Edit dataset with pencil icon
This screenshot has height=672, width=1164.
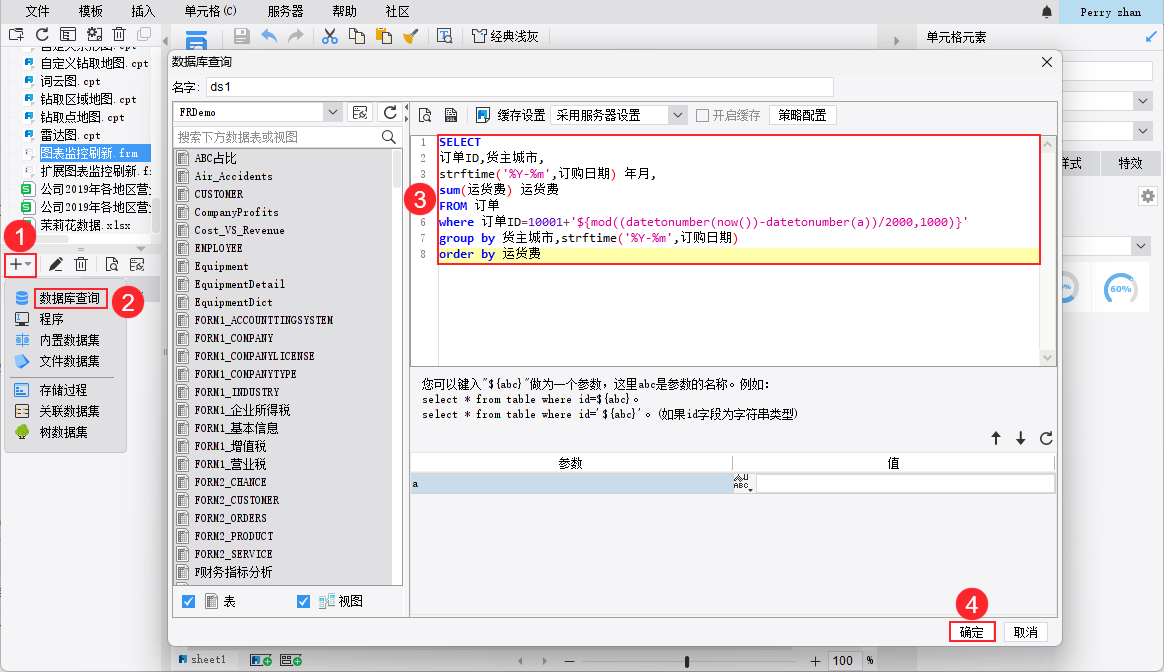coord(56,264)
